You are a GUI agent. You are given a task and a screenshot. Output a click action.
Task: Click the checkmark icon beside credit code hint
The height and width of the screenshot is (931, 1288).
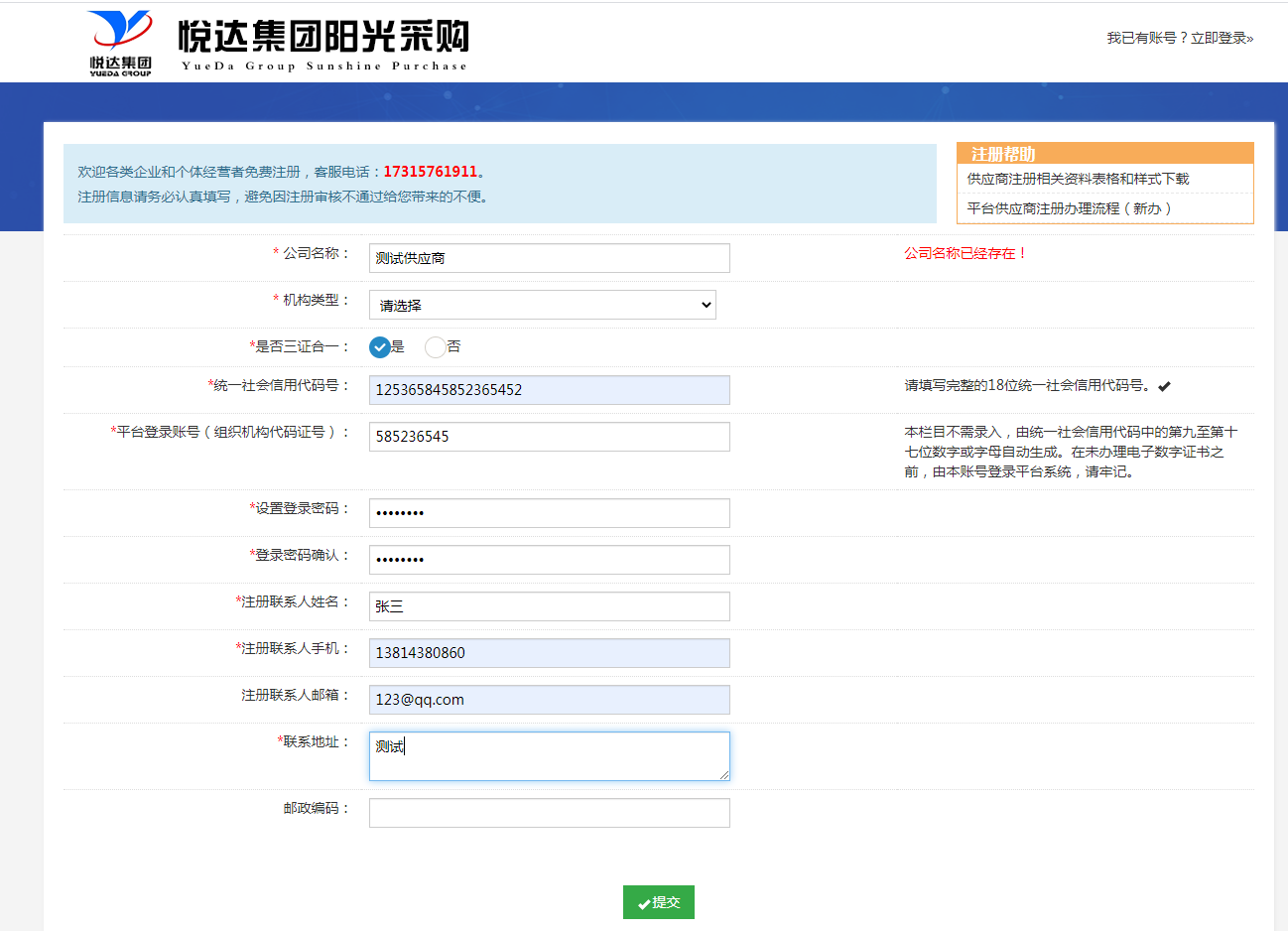[x=1164, y=386]
